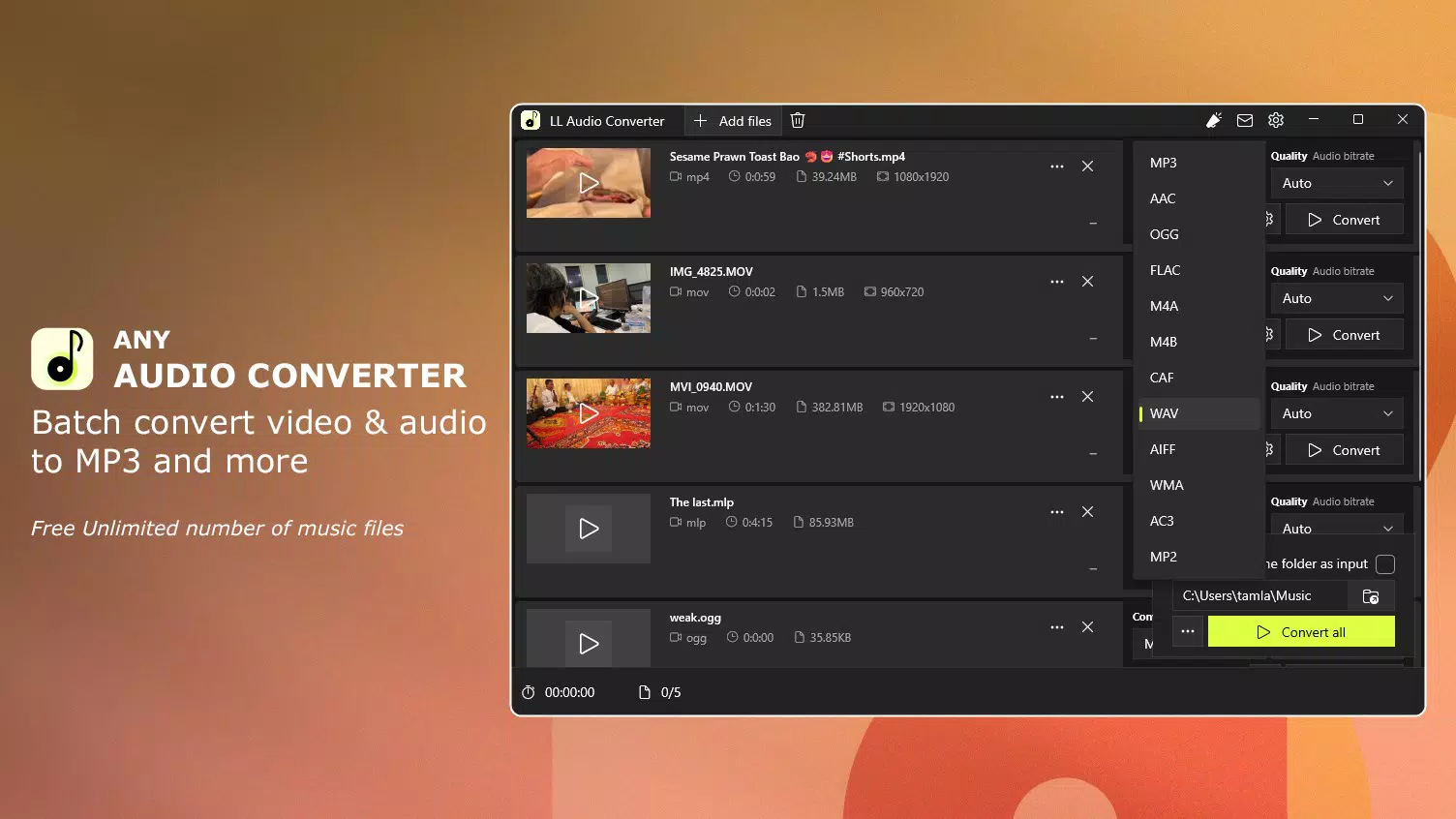The image size is (1456, 819).
Task: Click the trash icon to clear files
Action: [x=798, y=120]
